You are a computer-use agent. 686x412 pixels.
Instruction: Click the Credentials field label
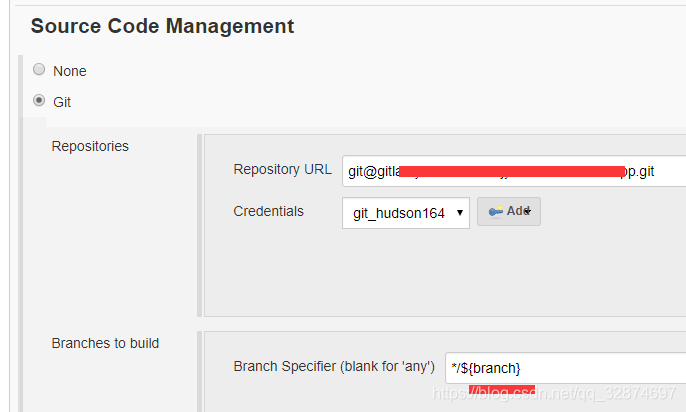268,211
